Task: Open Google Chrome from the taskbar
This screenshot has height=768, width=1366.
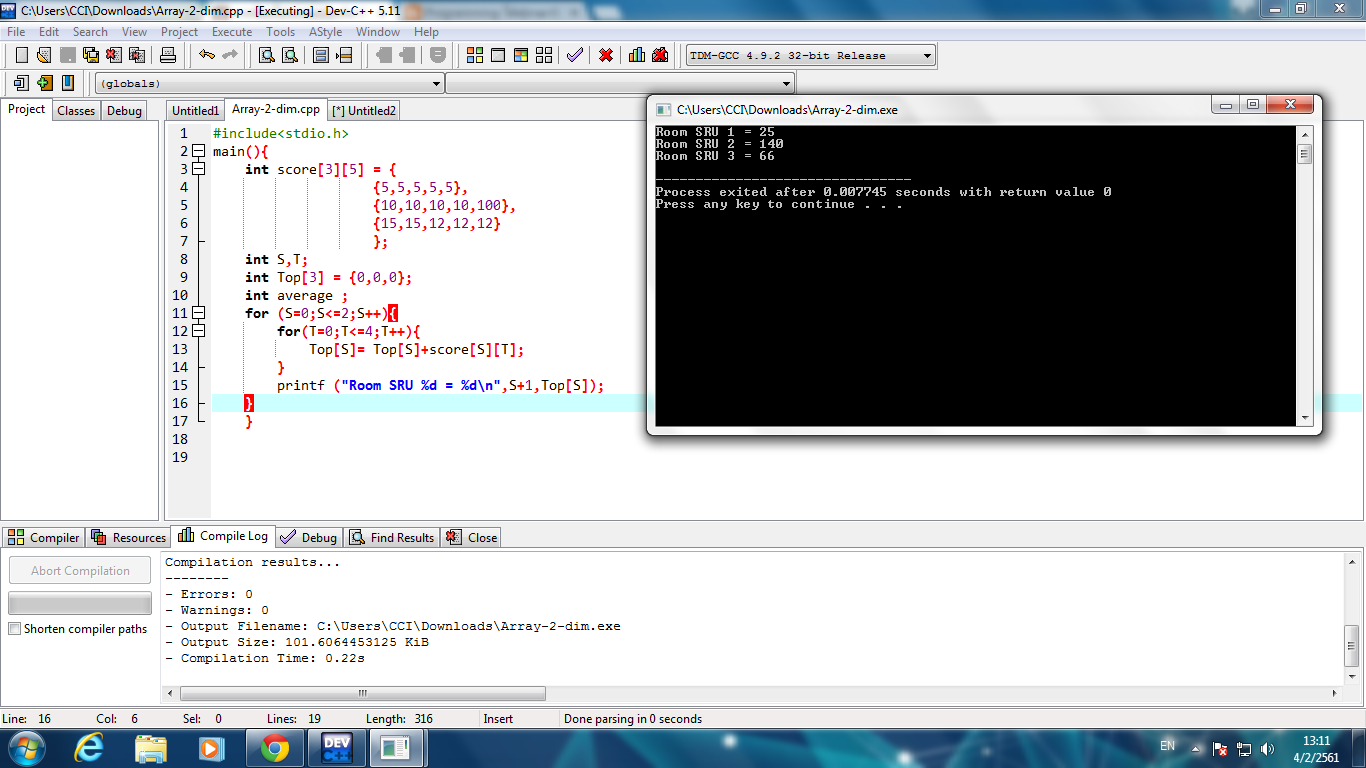Action: (275, 747)
